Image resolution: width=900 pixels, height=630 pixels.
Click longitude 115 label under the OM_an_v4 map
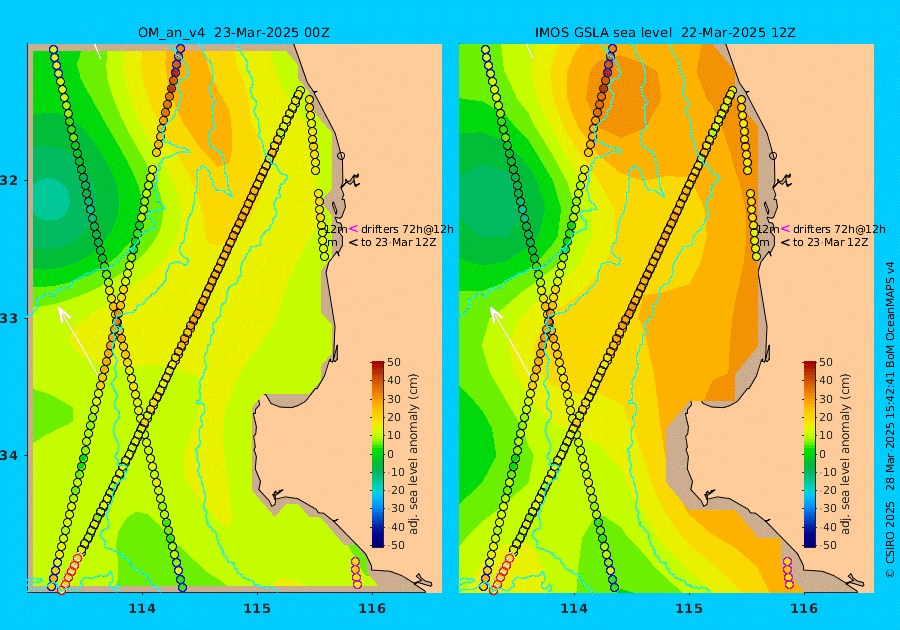click(x=257, y=608)
